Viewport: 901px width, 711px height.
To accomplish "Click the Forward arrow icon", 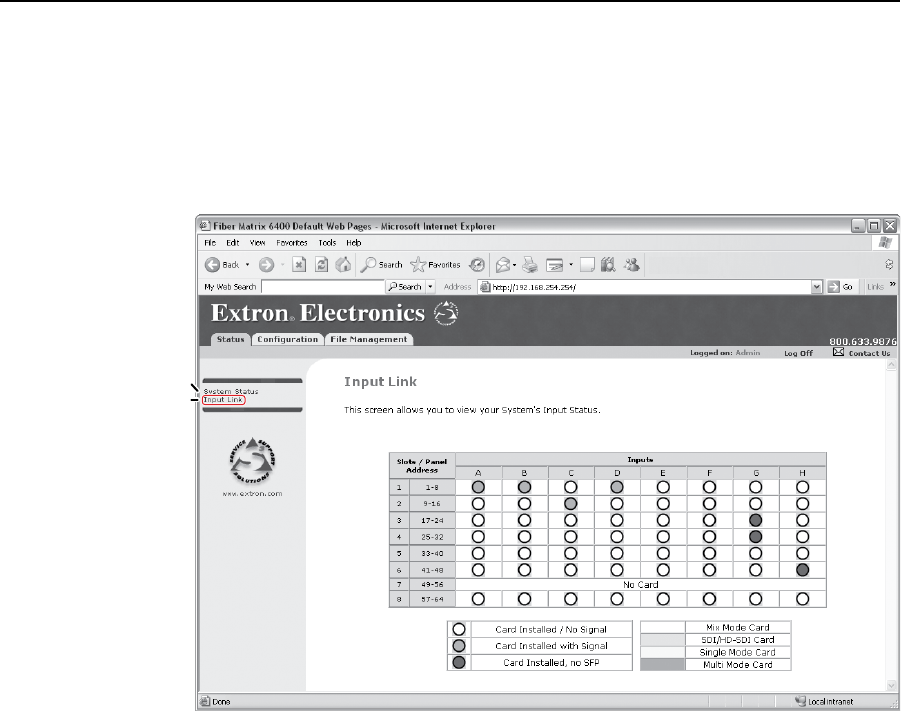I will point(266,265).
